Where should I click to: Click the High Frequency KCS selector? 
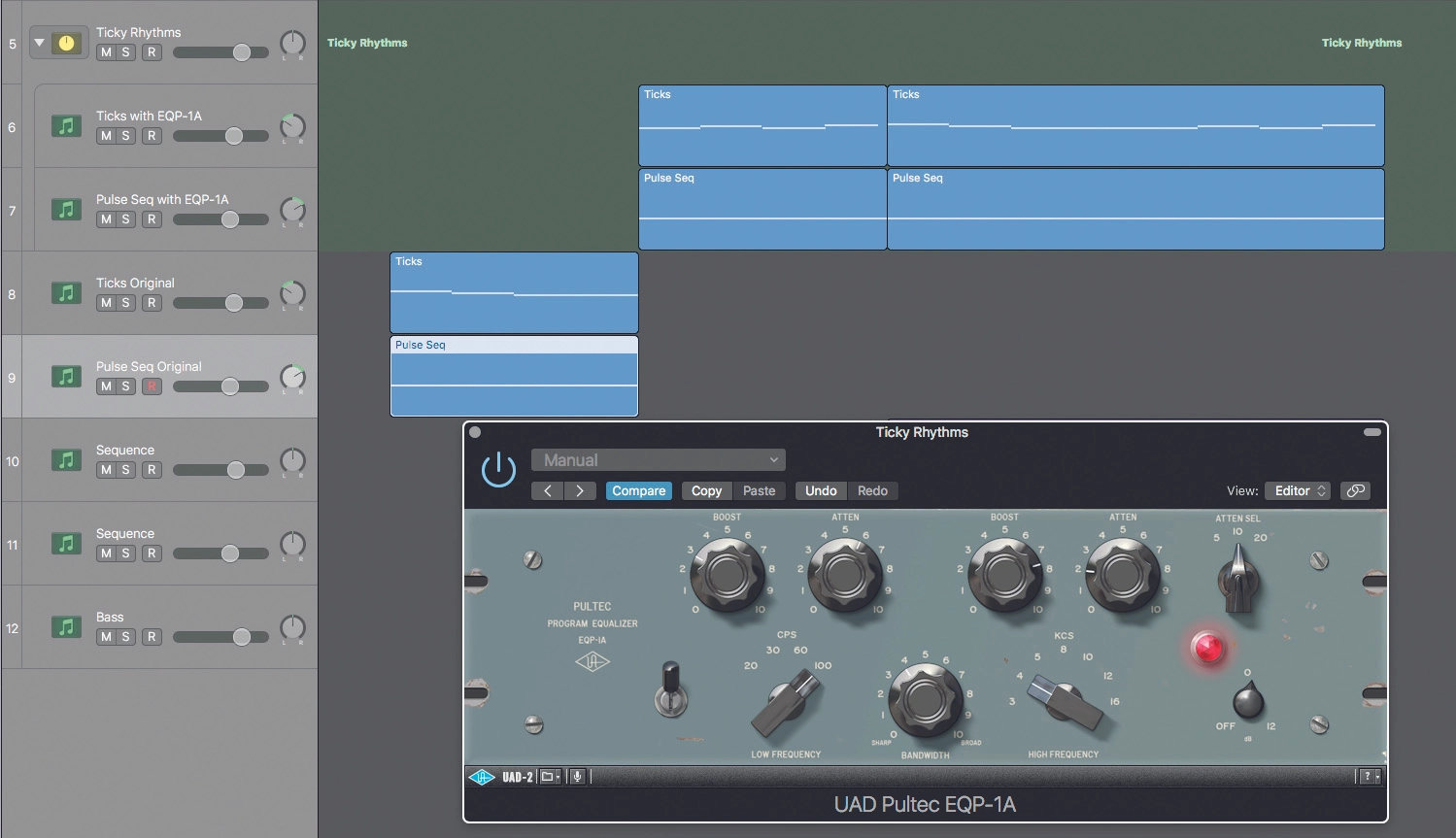click(x=1066, y=703)
